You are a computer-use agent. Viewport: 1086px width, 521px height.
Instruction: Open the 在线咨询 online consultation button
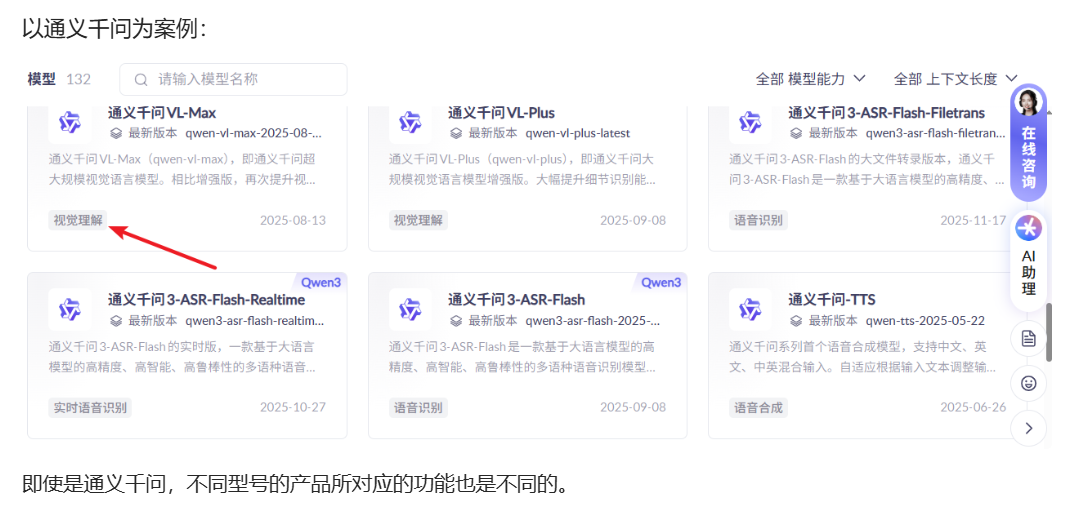[x=1029, y=143]
